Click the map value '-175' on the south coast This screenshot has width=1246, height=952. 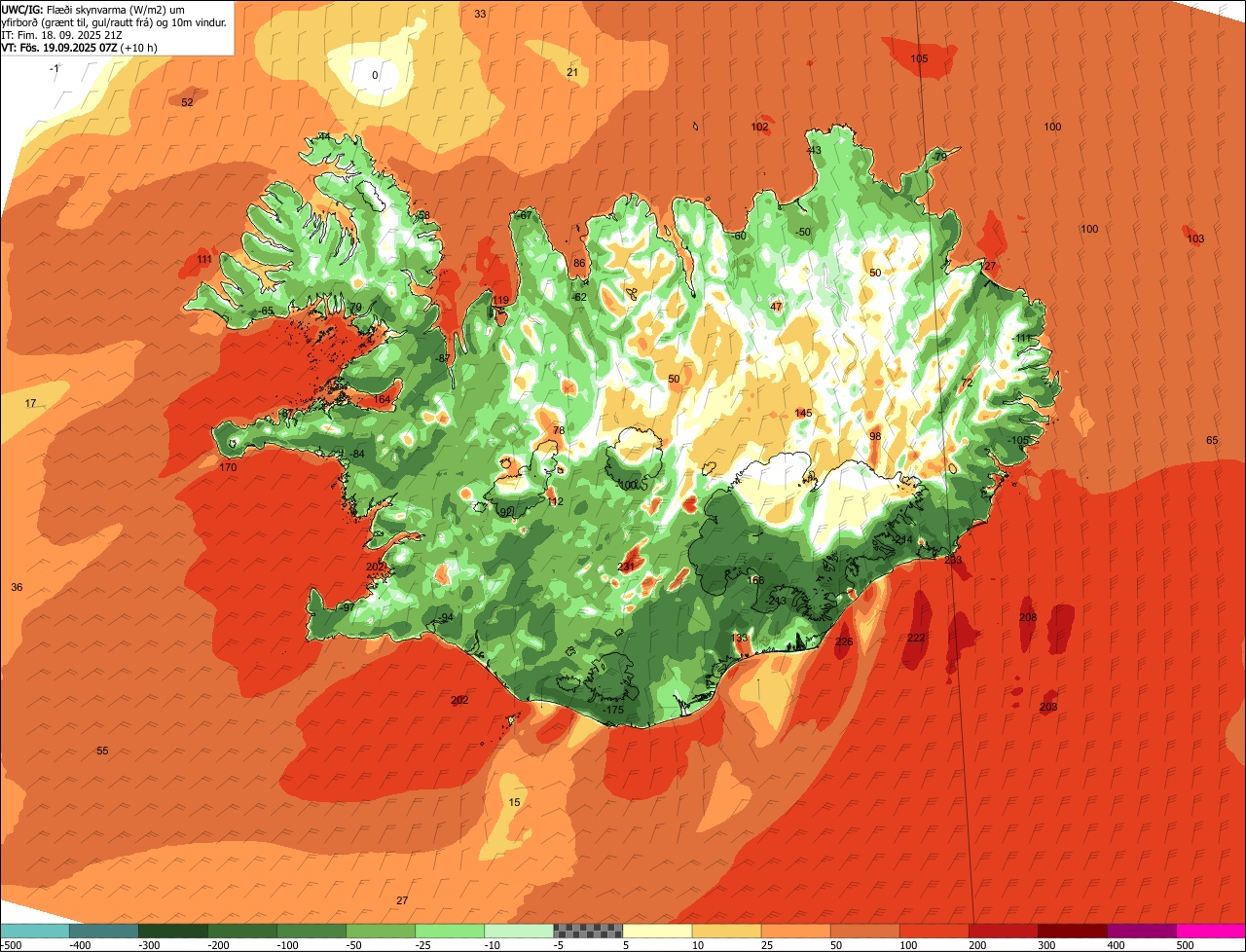tap(612, 710)
